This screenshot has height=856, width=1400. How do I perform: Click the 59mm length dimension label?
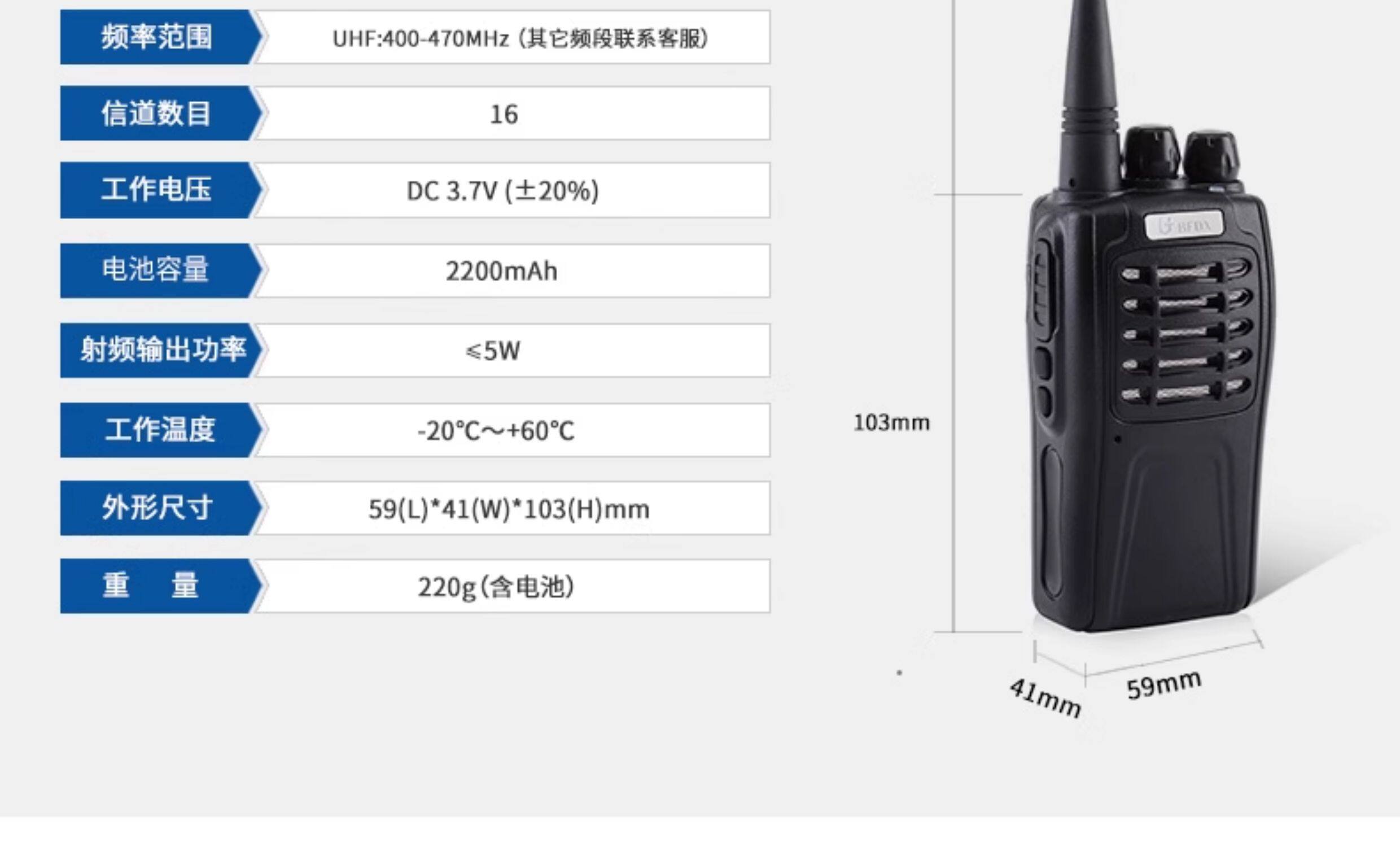(x=1164, y=685)
